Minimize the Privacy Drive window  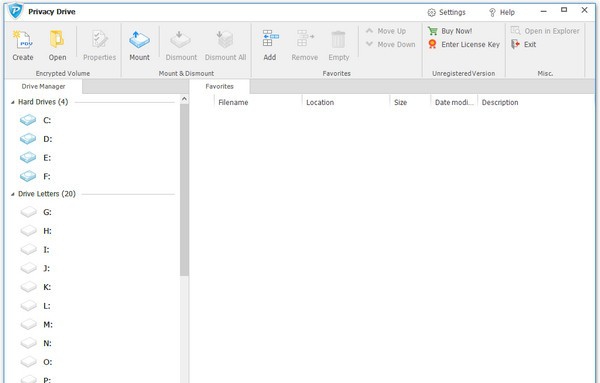(543, 11)
